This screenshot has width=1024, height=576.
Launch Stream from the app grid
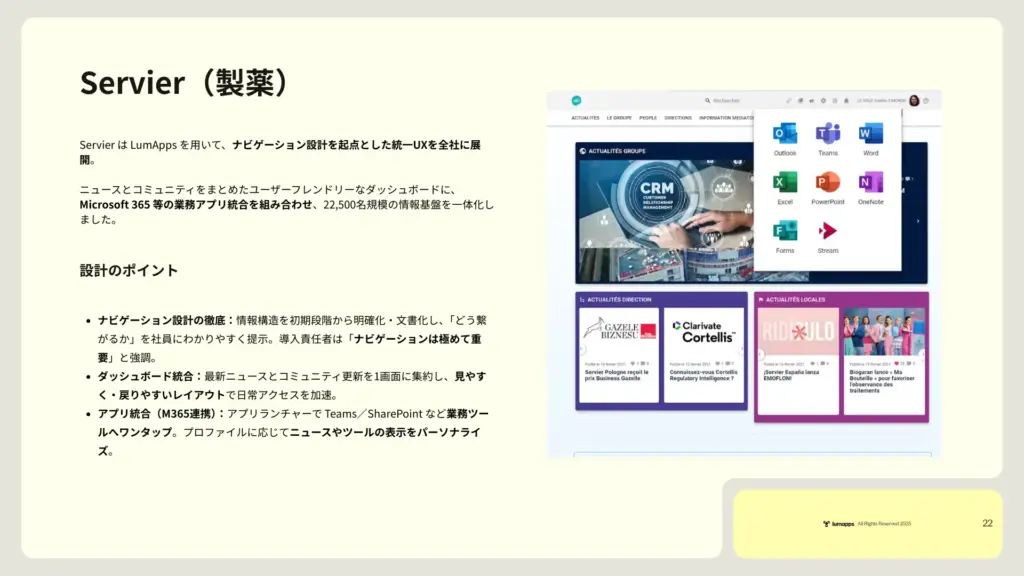827,231
